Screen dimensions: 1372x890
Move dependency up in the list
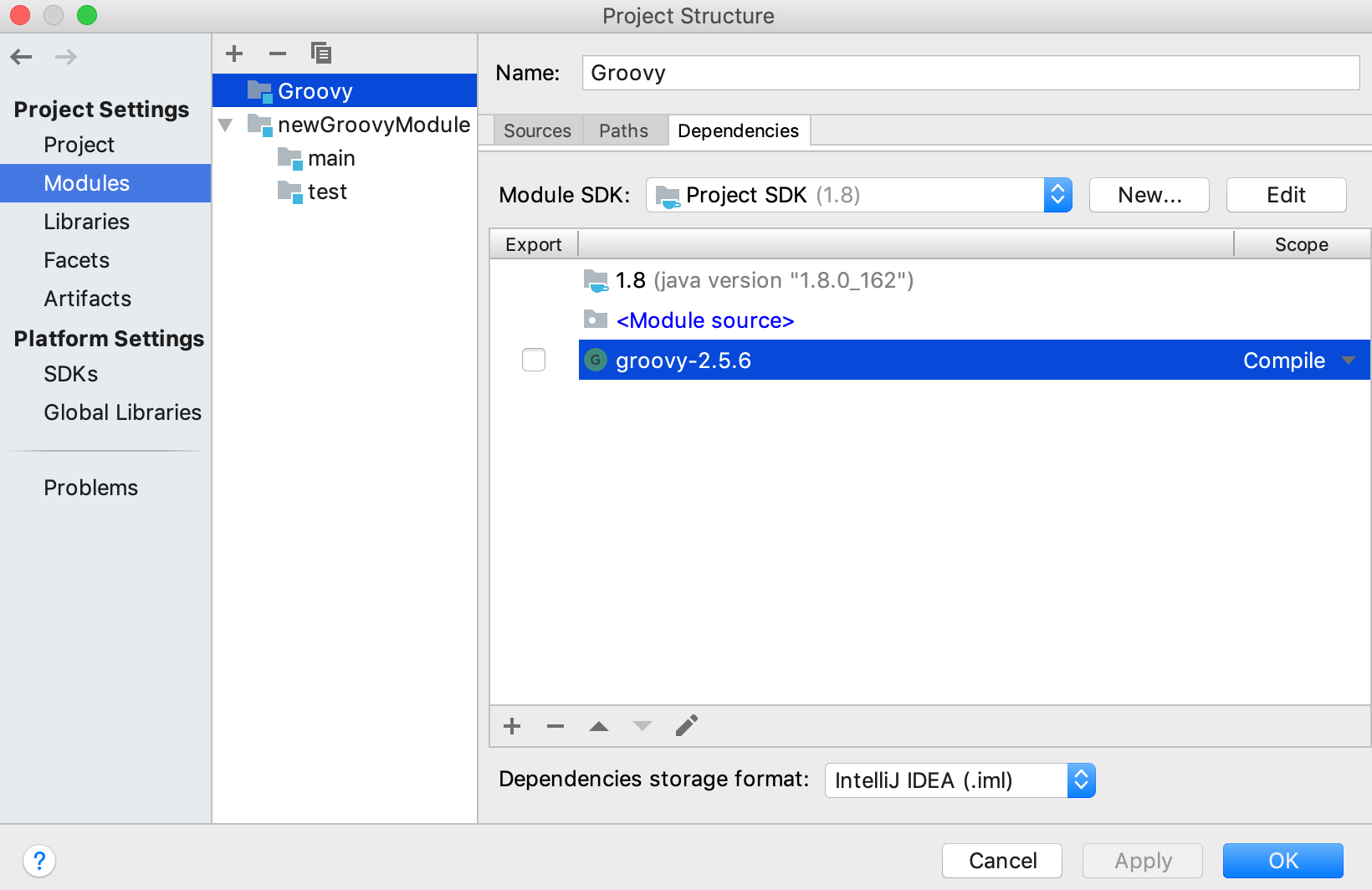[599, 726]
